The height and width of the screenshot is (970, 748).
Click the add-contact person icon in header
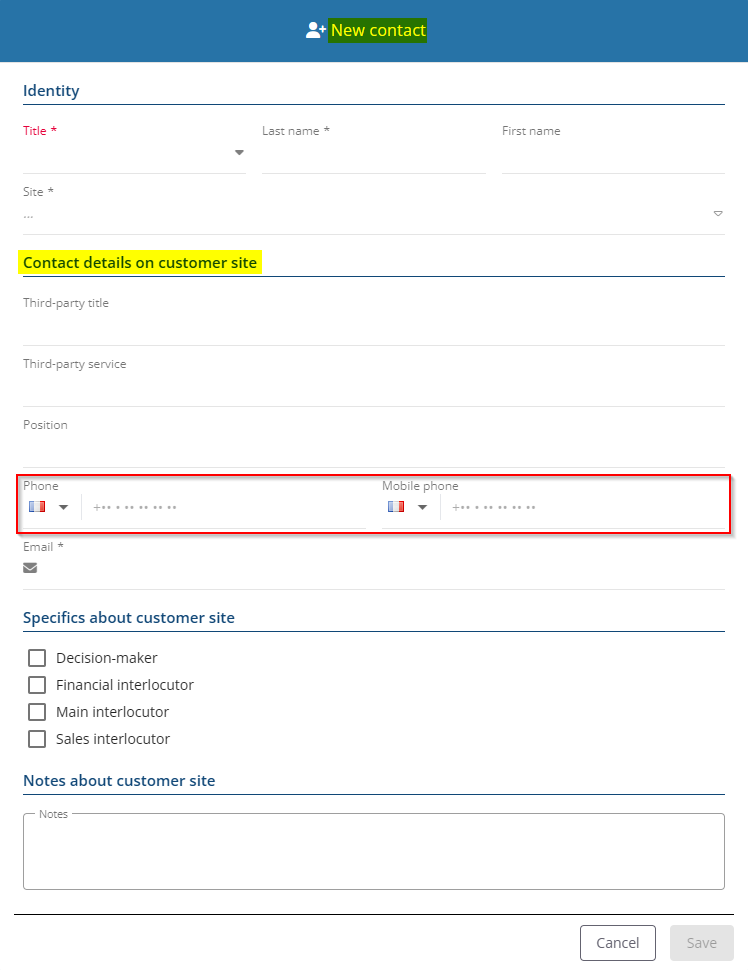(316, 30)
